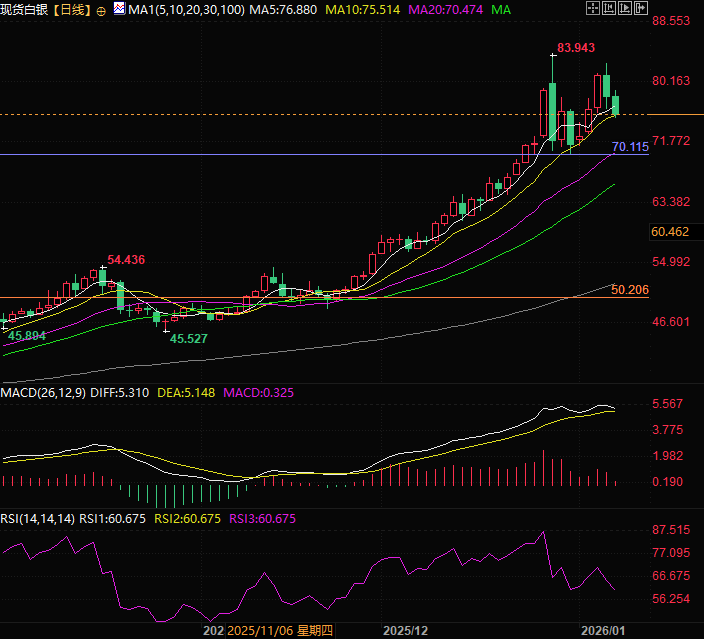
Task: Select the purple MA20:70.474 legend label
Action: (x=443, y=10)
